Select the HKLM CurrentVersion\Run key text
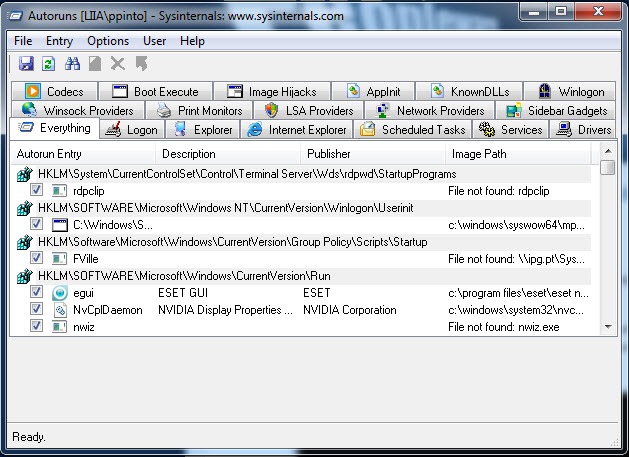This screenshot has width=629, height=457. (184, 276)
